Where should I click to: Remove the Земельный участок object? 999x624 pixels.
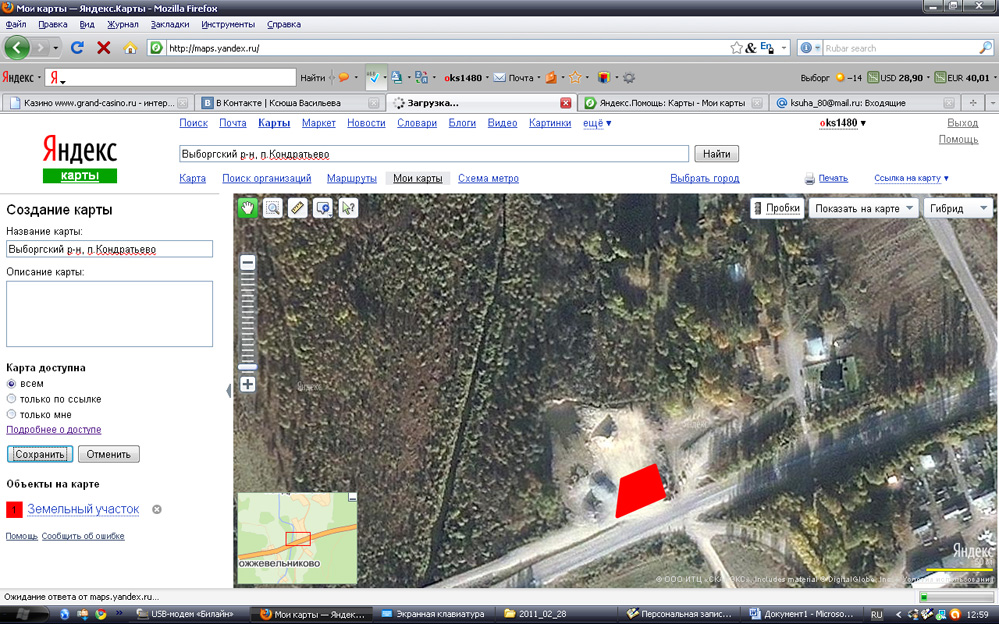coord(156,510)
